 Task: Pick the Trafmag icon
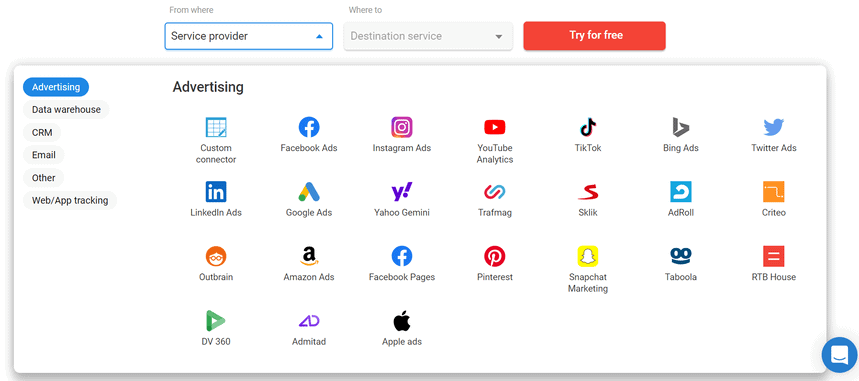[x=495, y=192]
